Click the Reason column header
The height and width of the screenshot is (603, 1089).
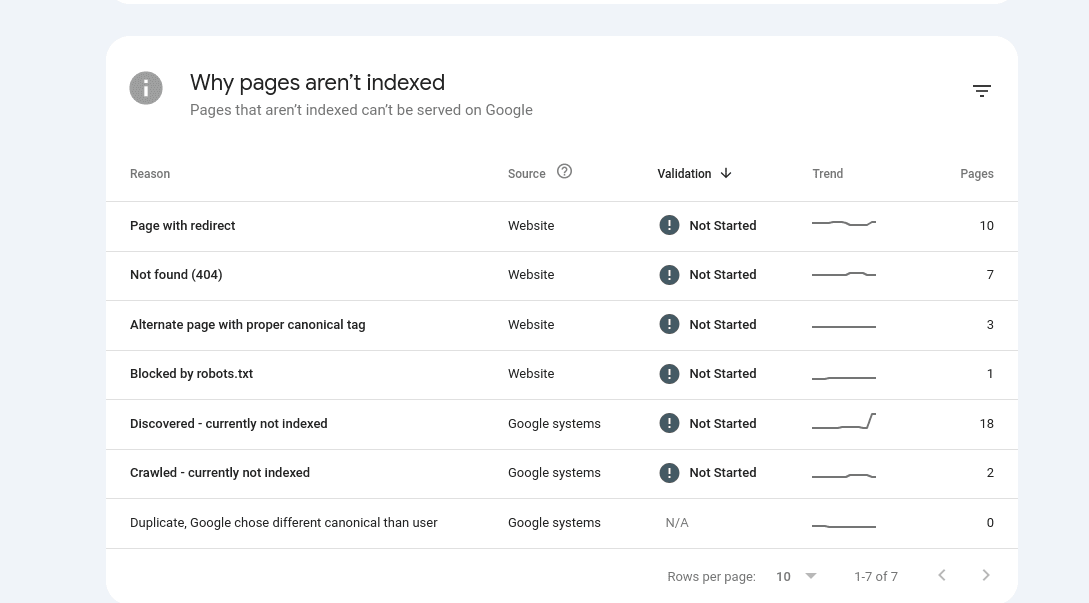[x=150, y=174]
